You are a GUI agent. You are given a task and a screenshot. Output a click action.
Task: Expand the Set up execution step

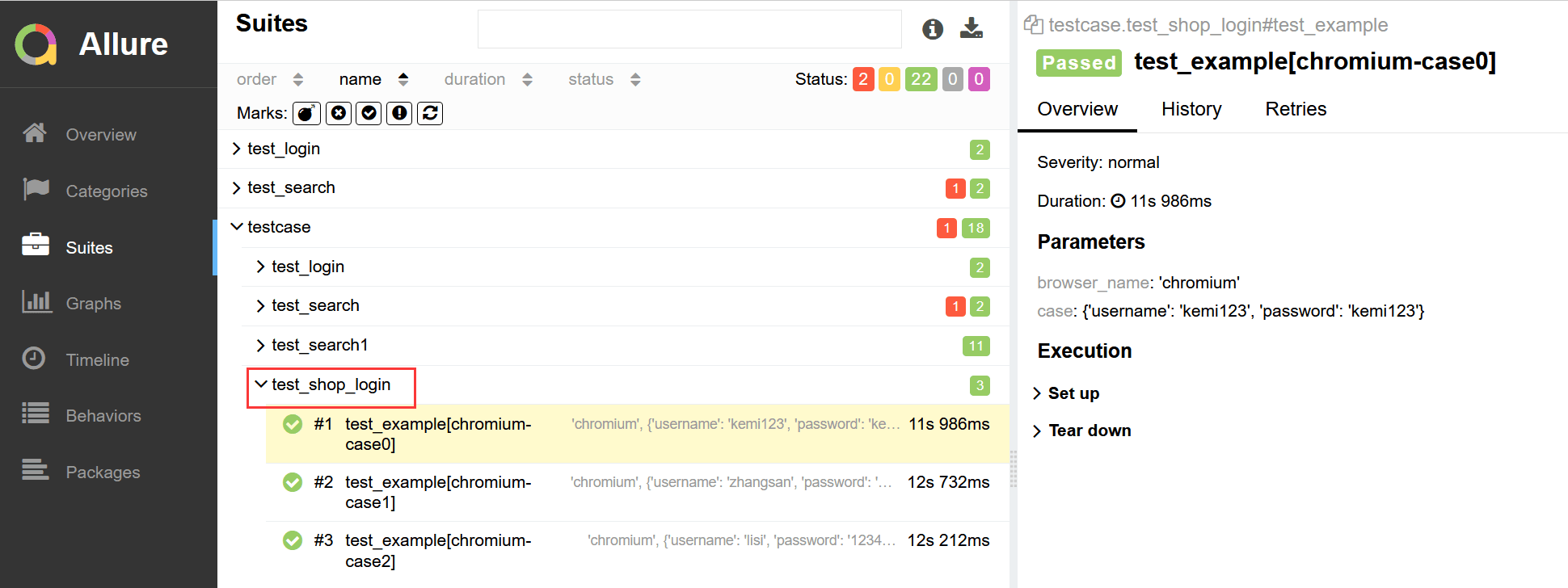(x=1073, y=393)
